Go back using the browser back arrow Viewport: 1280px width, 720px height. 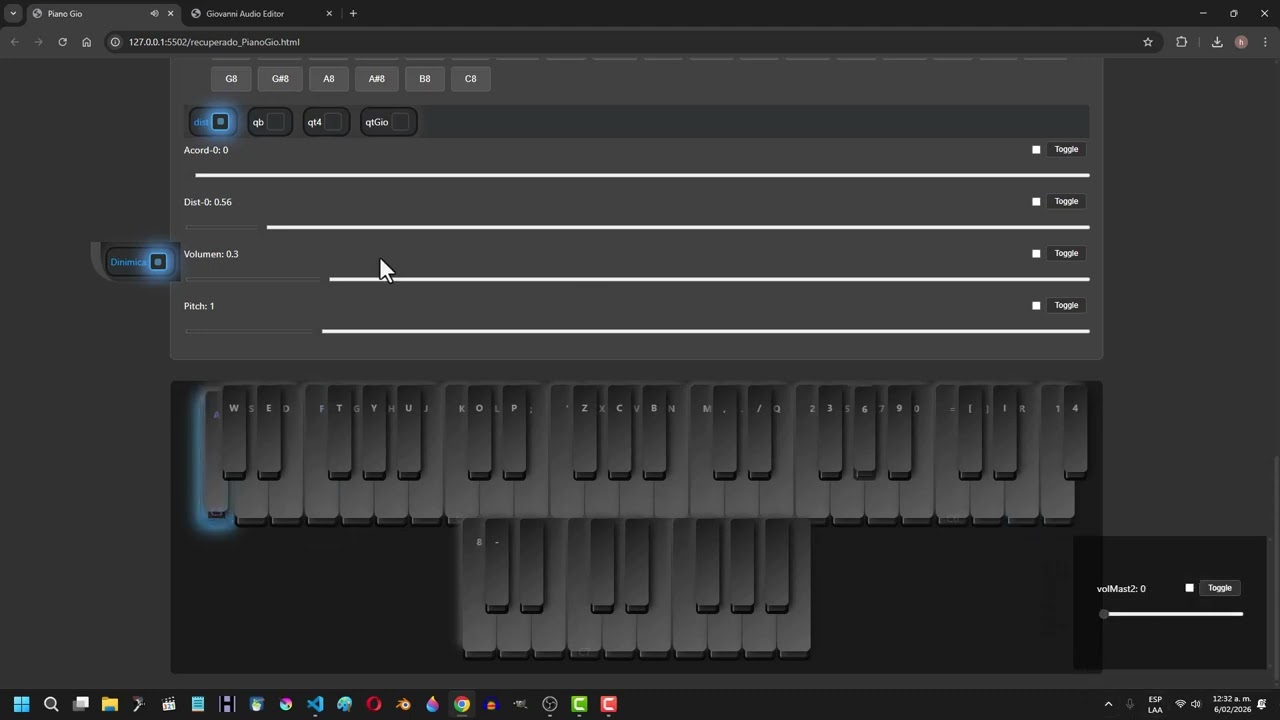pyautogui.click(x=14, y=42)
